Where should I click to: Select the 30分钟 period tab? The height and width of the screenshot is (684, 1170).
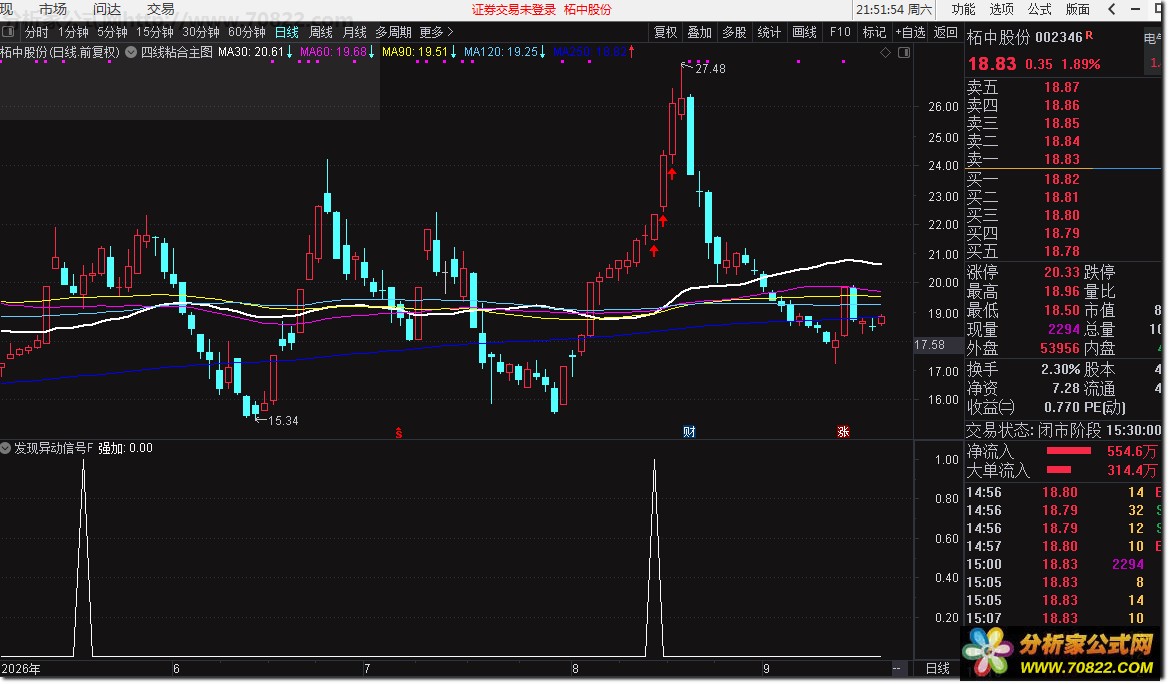coord(201,32)
